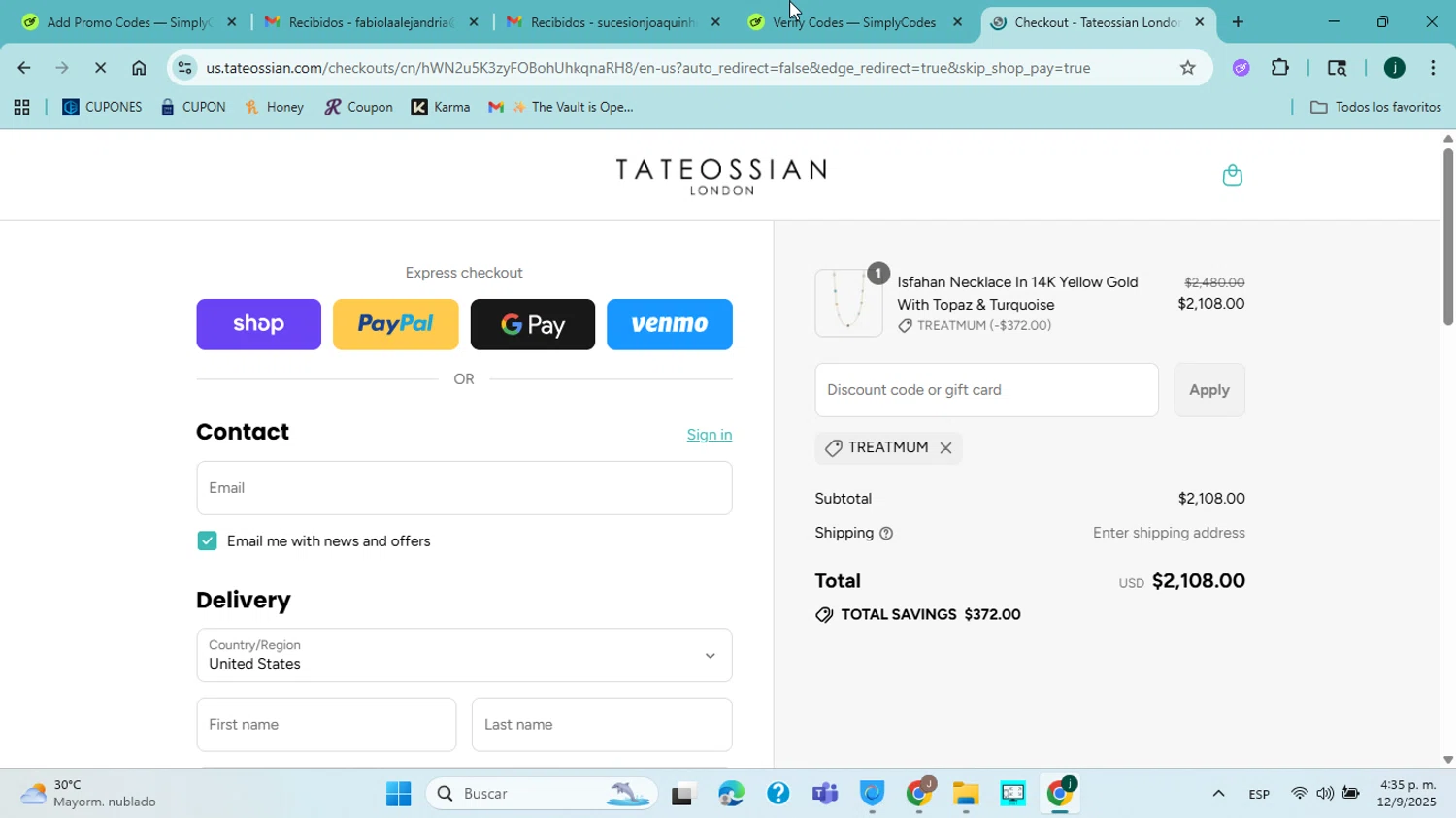The height and width of the screenshot is (818, 1456).
Task: Choose PayPal express checkout
Action: click(x=395, y=324)
